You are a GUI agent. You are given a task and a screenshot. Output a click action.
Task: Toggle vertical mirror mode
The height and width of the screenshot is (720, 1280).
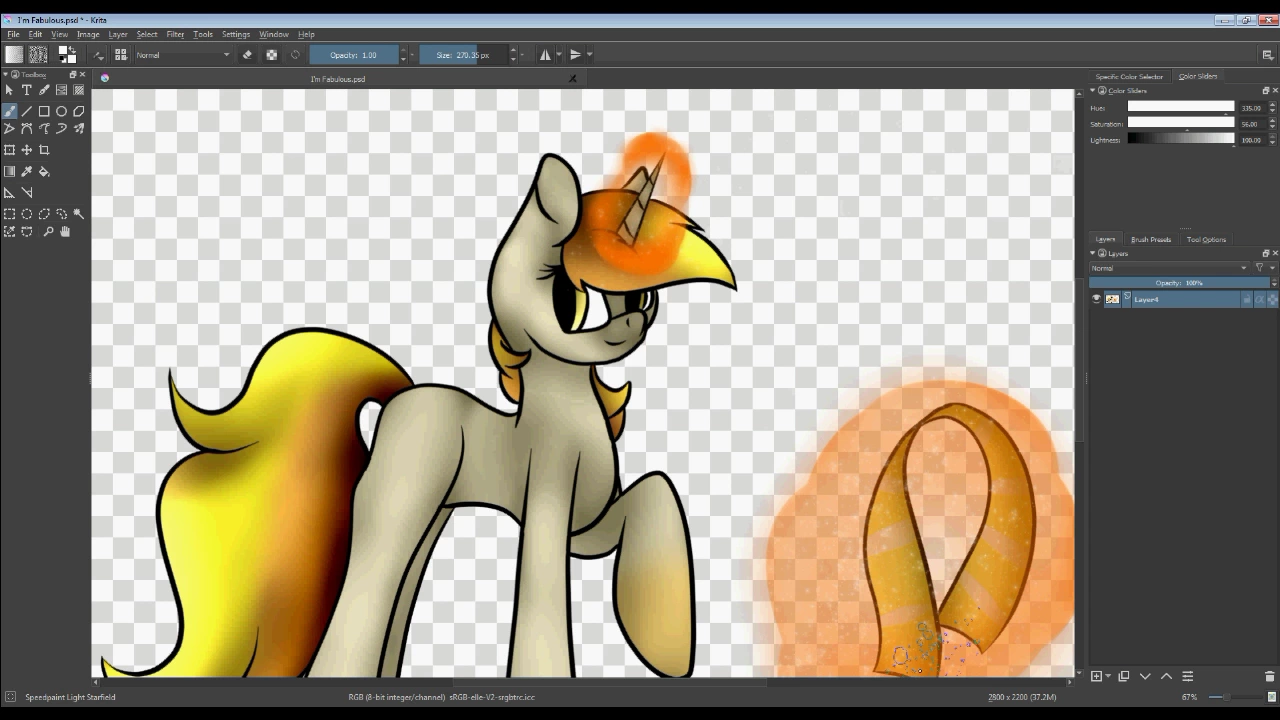575,55
